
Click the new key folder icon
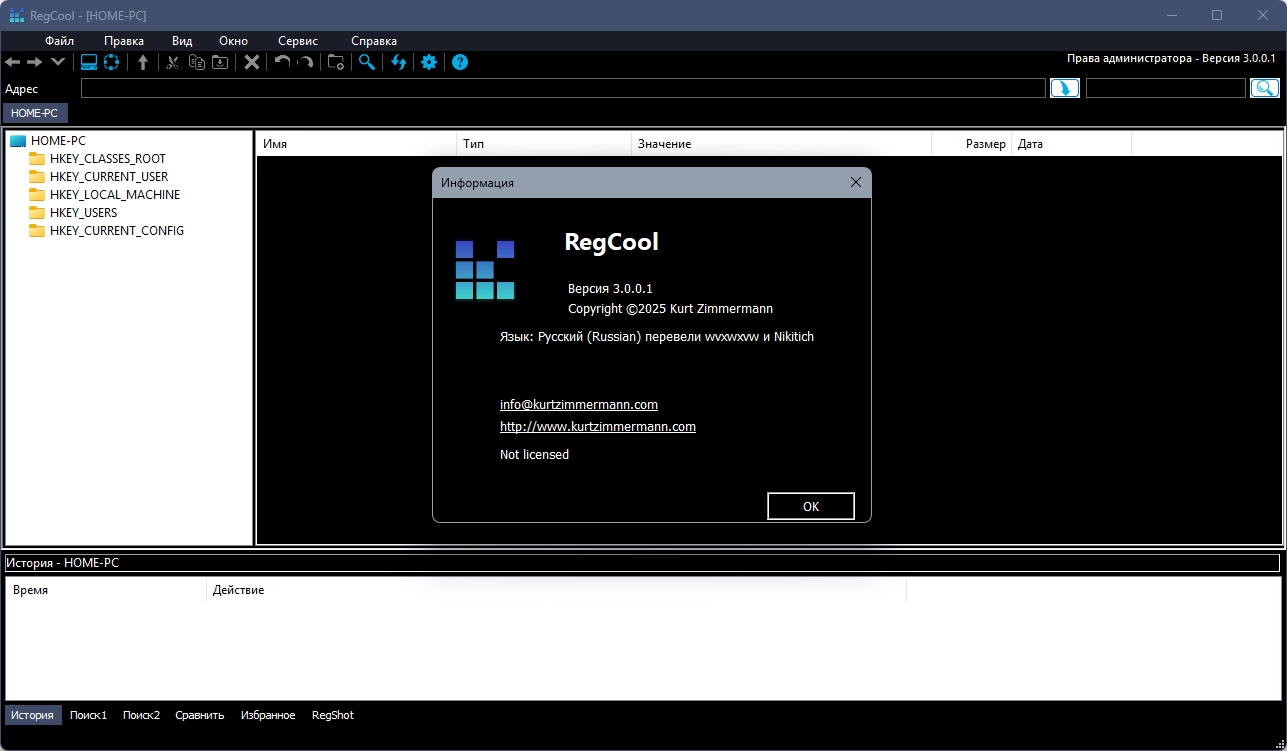point(336,62)
